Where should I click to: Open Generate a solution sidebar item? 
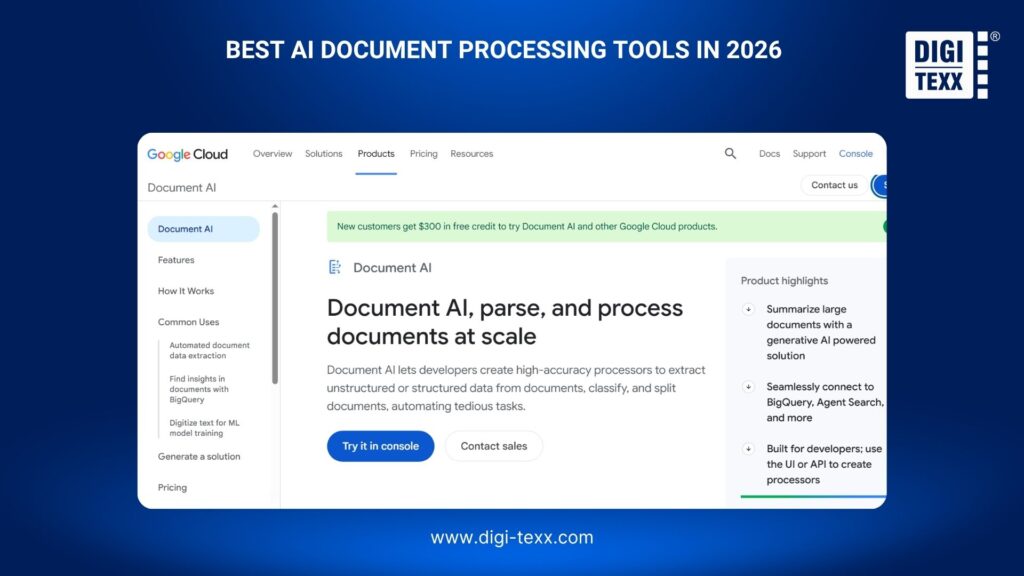point(199,456)
